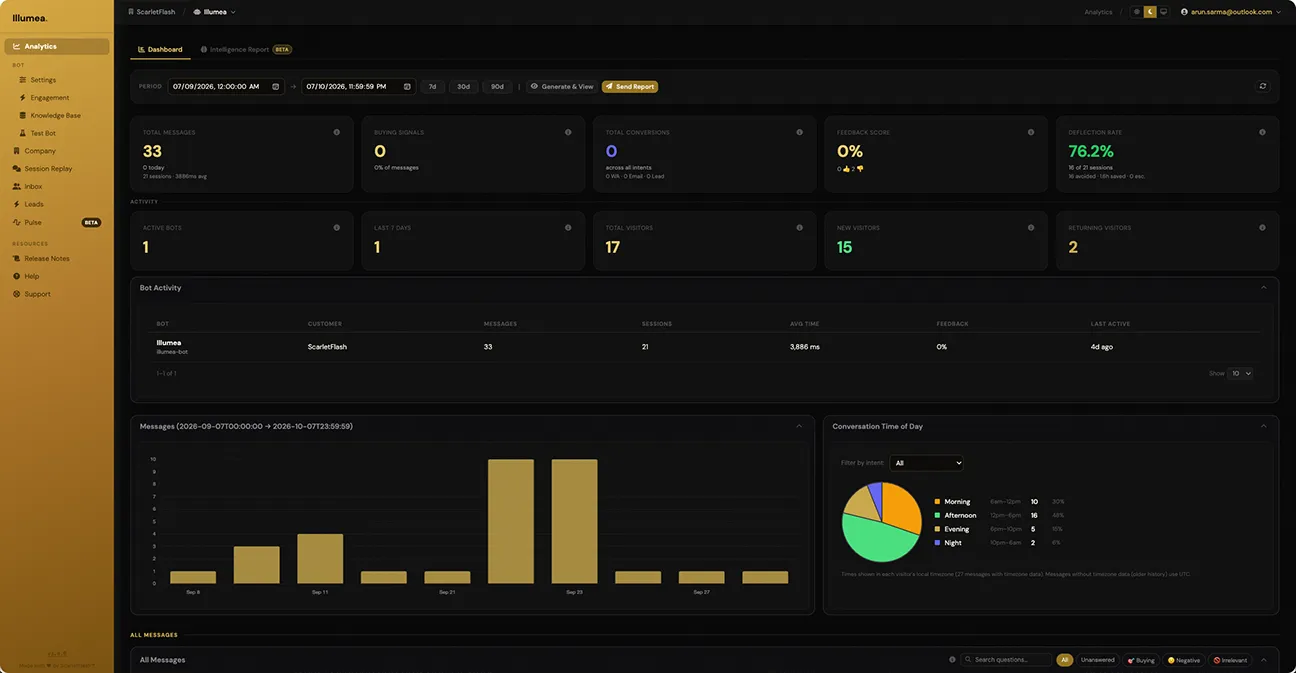Click the Illumea bot table row
1296x673 pixels.
[x=705, y=347]
